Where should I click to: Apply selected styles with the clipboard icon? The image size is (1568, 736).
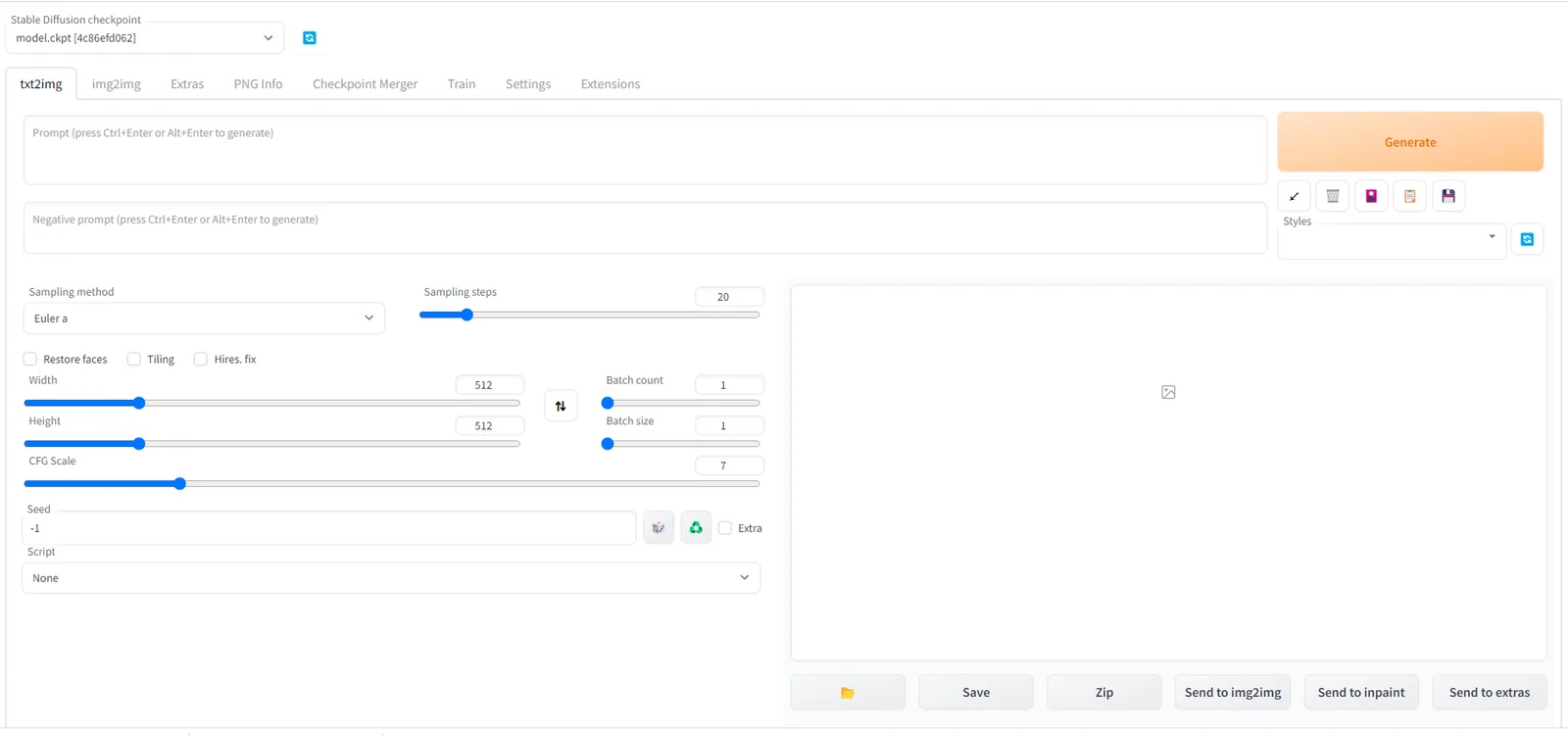pyautogui.click(x=1410, y=196)
